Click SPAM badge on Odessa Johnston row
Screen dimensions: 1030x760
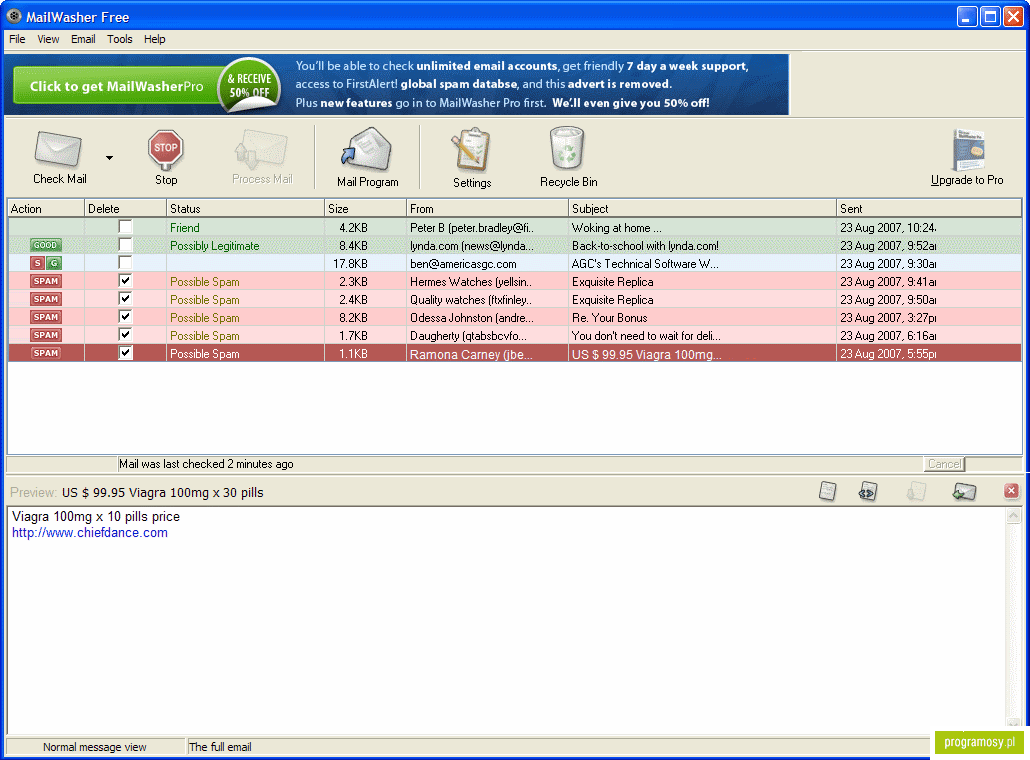tap(46, 317)
